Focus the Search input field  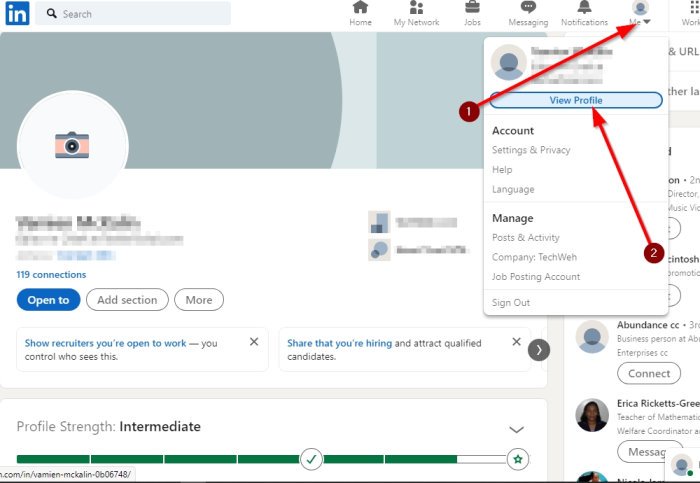pyautogui.click(x=133, y=13)
